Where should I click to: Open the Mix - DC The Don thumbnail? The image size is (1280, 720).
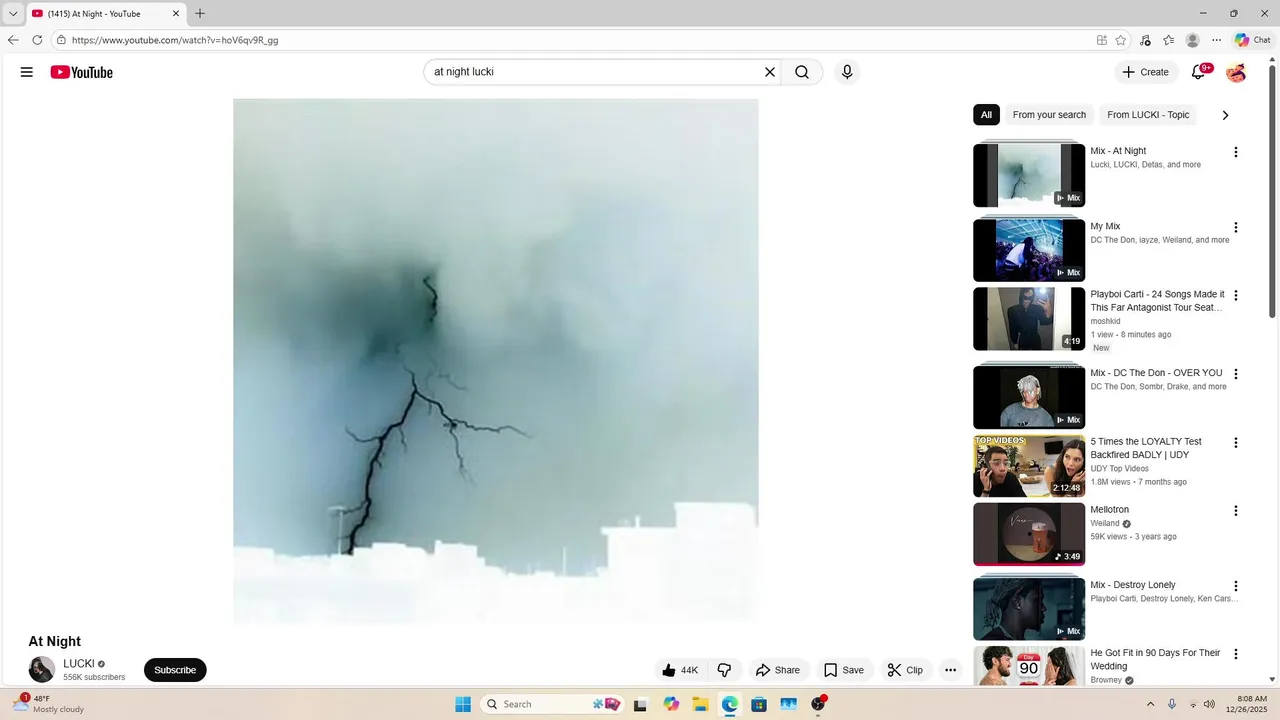coord(1029,397)
